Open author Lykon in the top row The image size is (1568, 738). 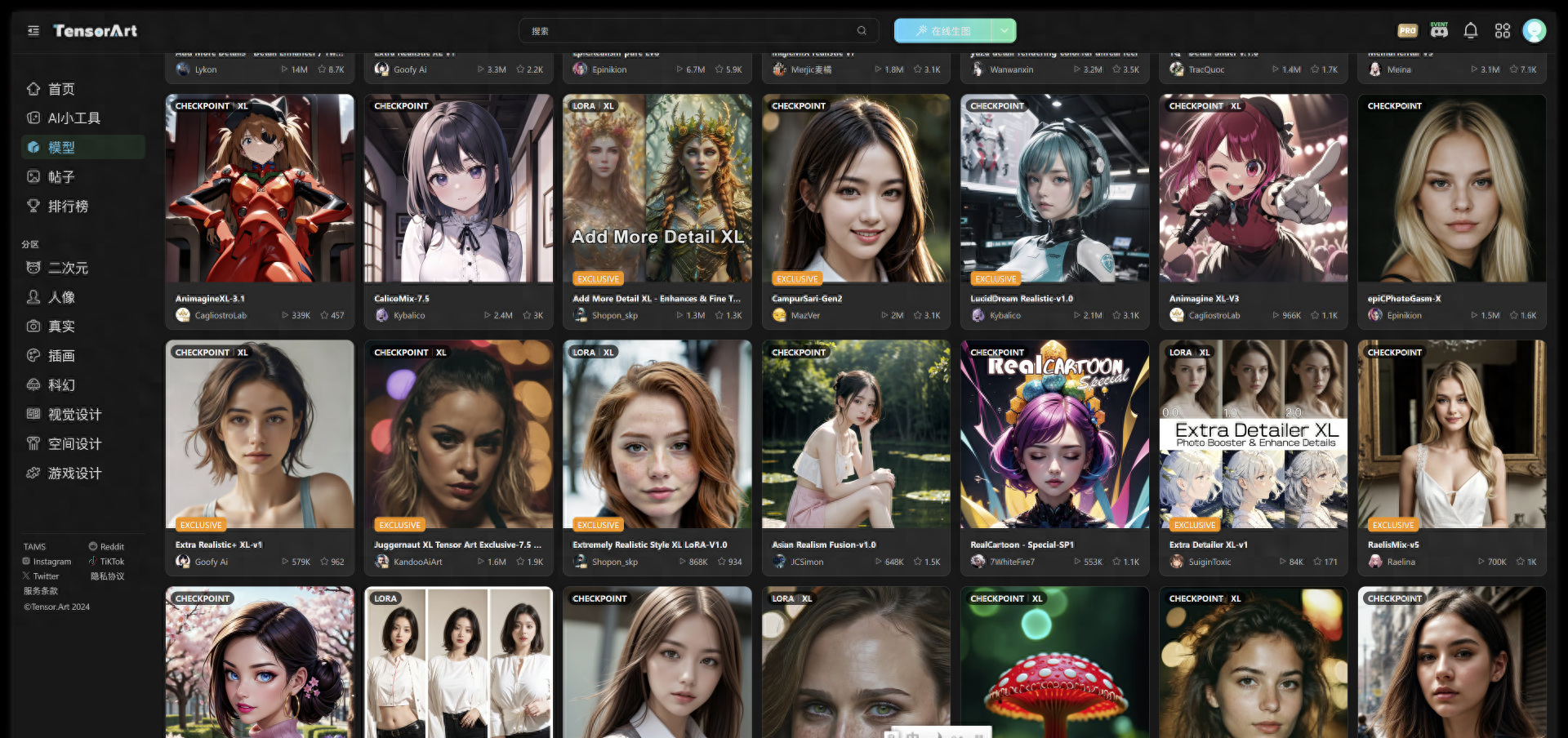(196, 69)
